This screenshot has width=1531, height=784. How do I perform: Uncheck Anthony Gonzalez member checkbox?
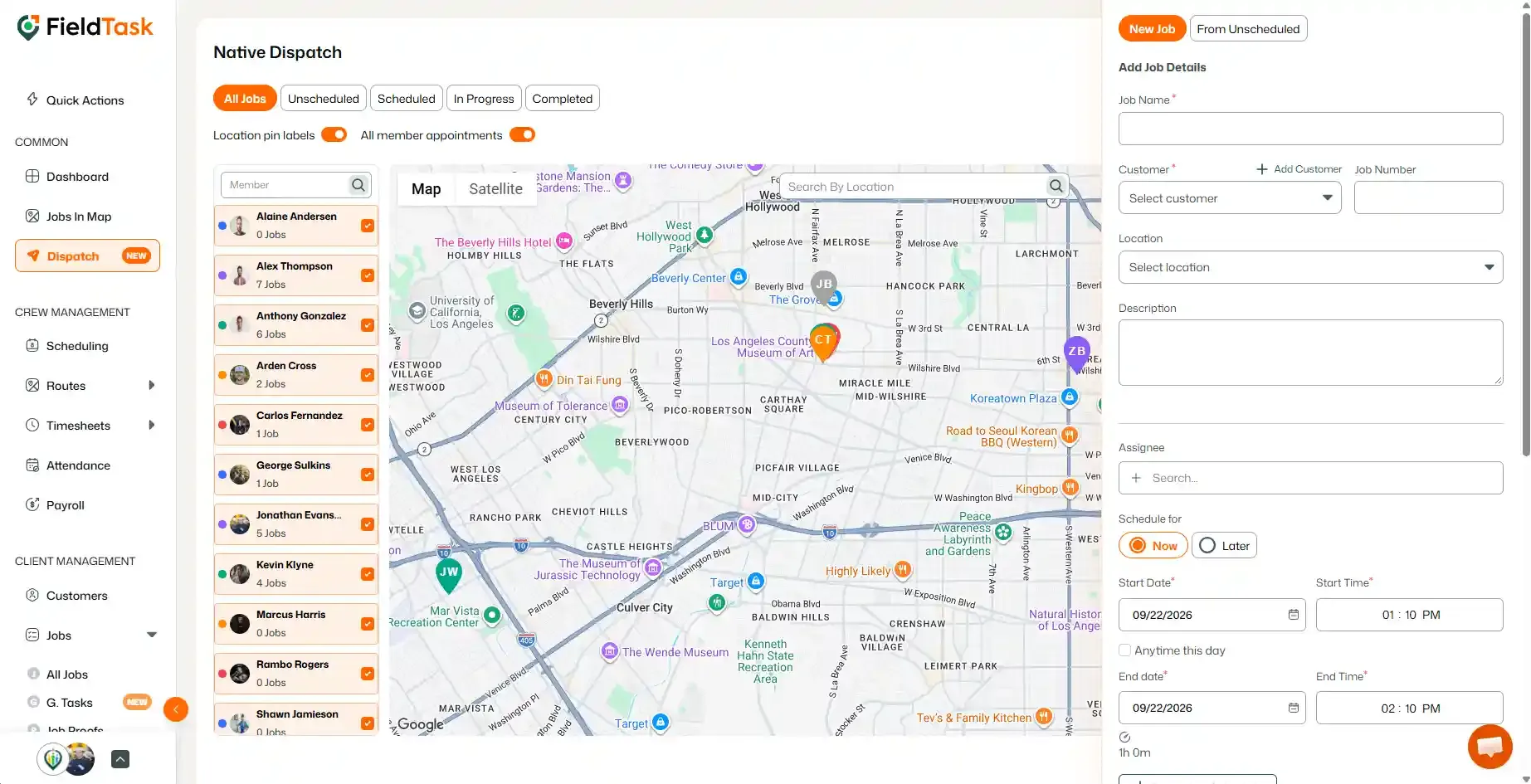click(368, 325)
